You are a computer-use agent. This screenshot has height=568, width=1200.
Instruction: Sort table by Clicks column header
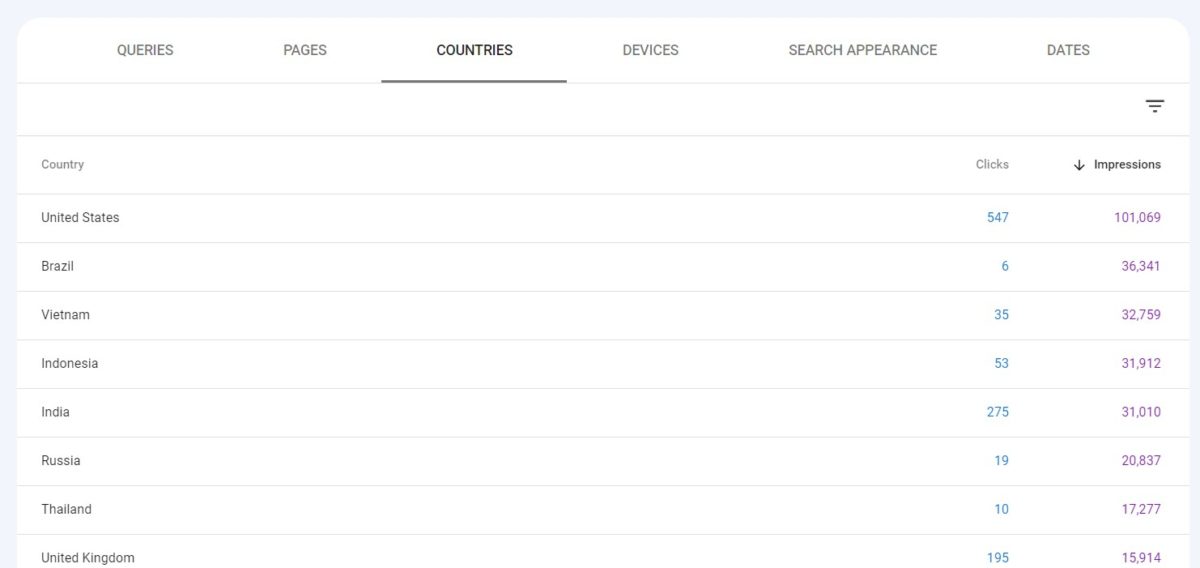[x=992, y=164]
